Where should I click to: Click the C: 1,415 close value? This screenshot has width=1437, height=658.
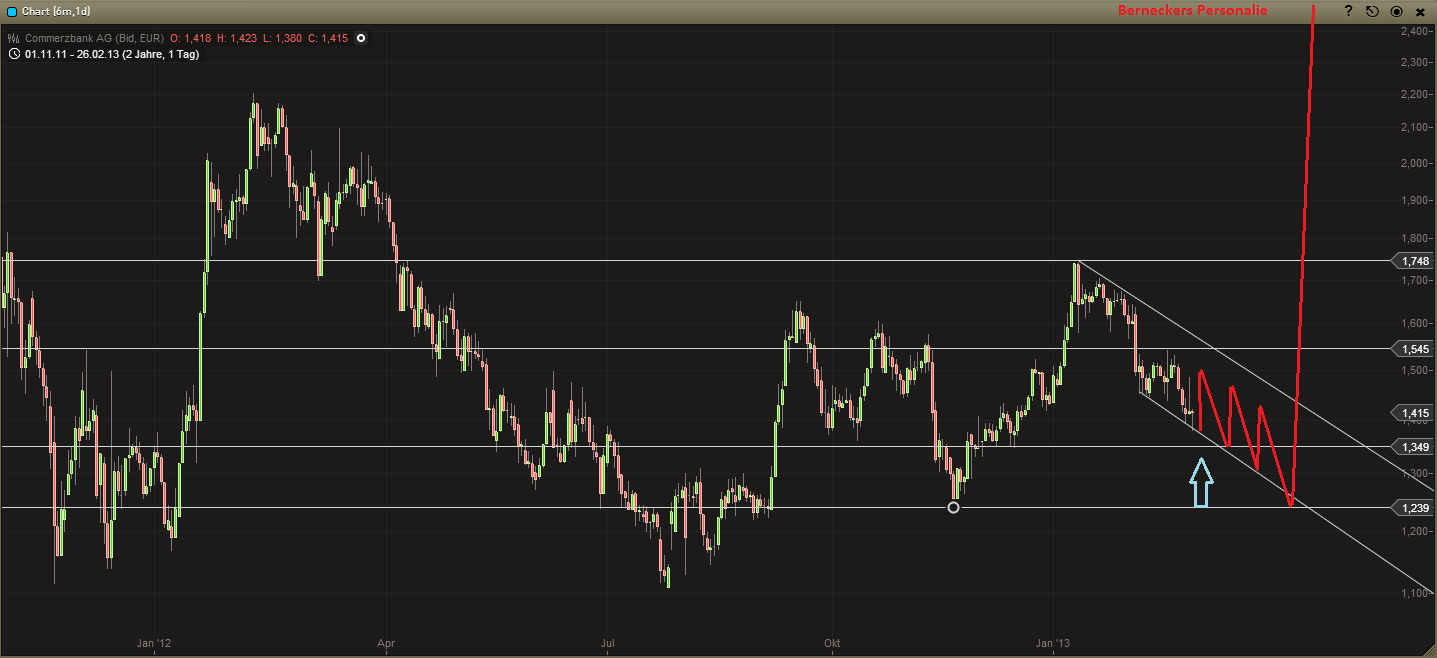(328, 38)
